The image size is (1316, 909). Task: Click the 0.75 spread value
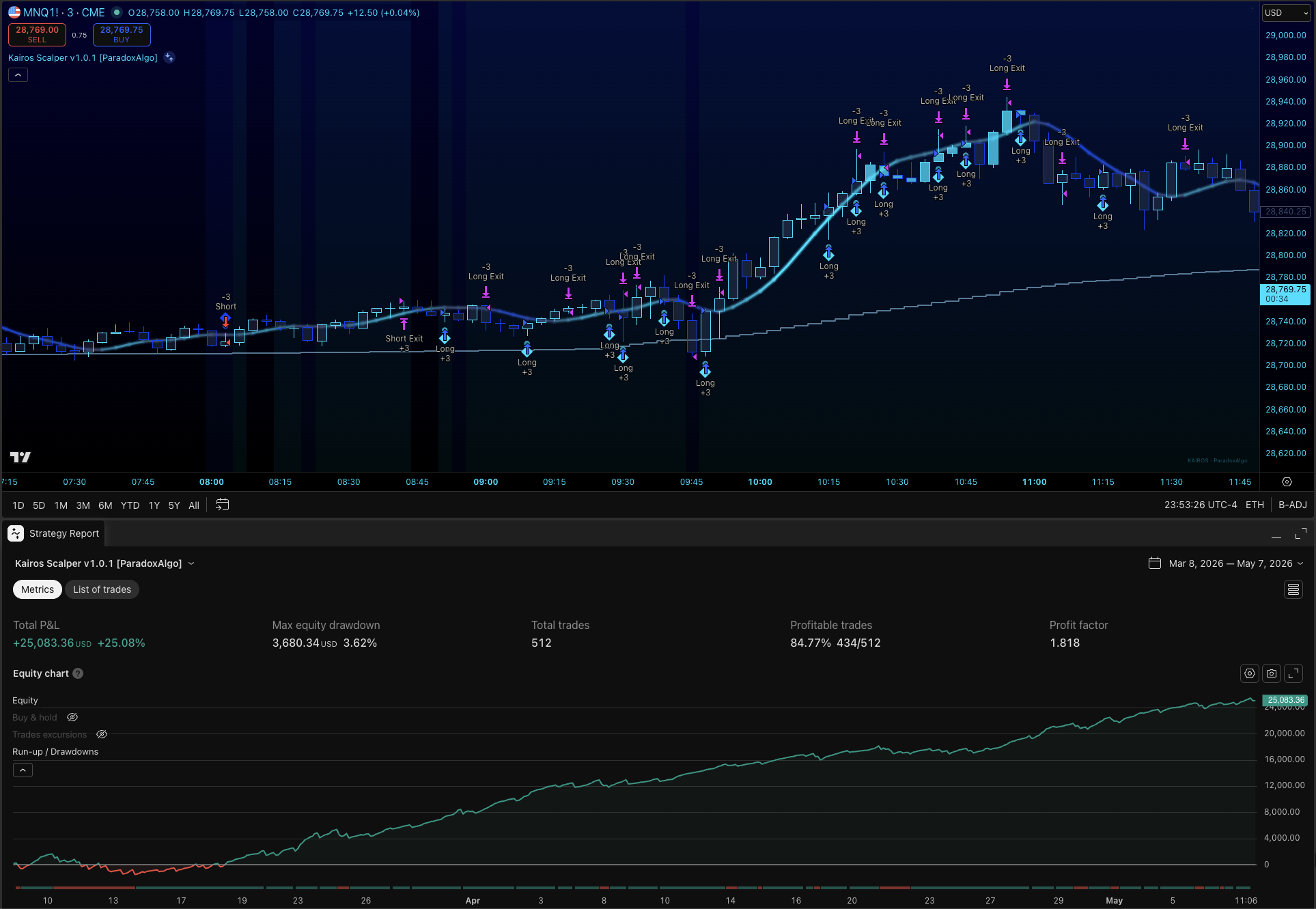pos(79,36)
